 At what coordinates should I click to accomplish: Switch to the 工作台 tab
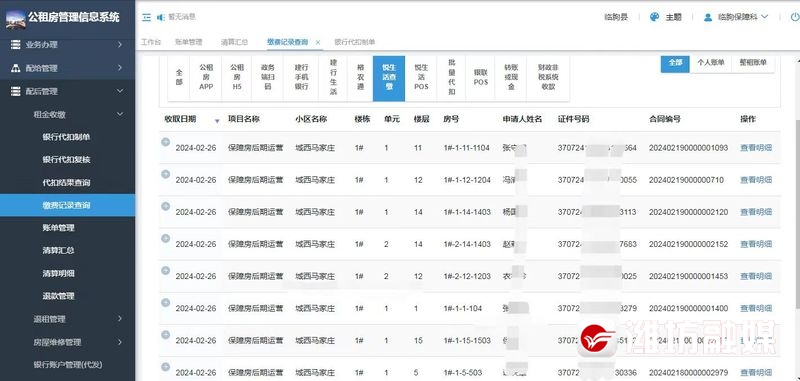click(151, 42)
